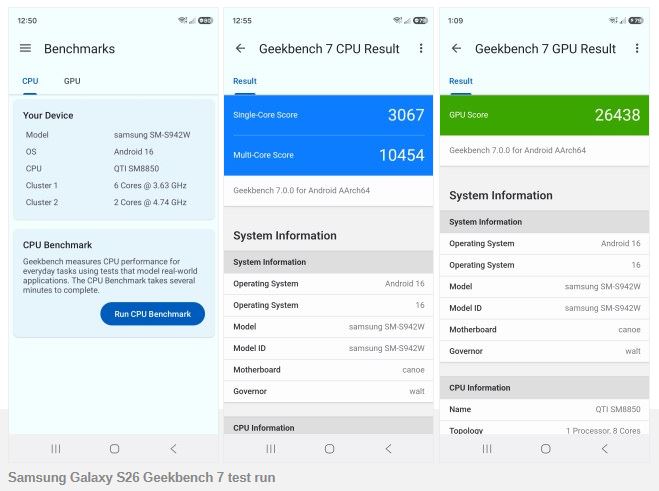
Task: Click caption Samsung Galaxy S26 Geekbench 7 test run
Action: 142,478
